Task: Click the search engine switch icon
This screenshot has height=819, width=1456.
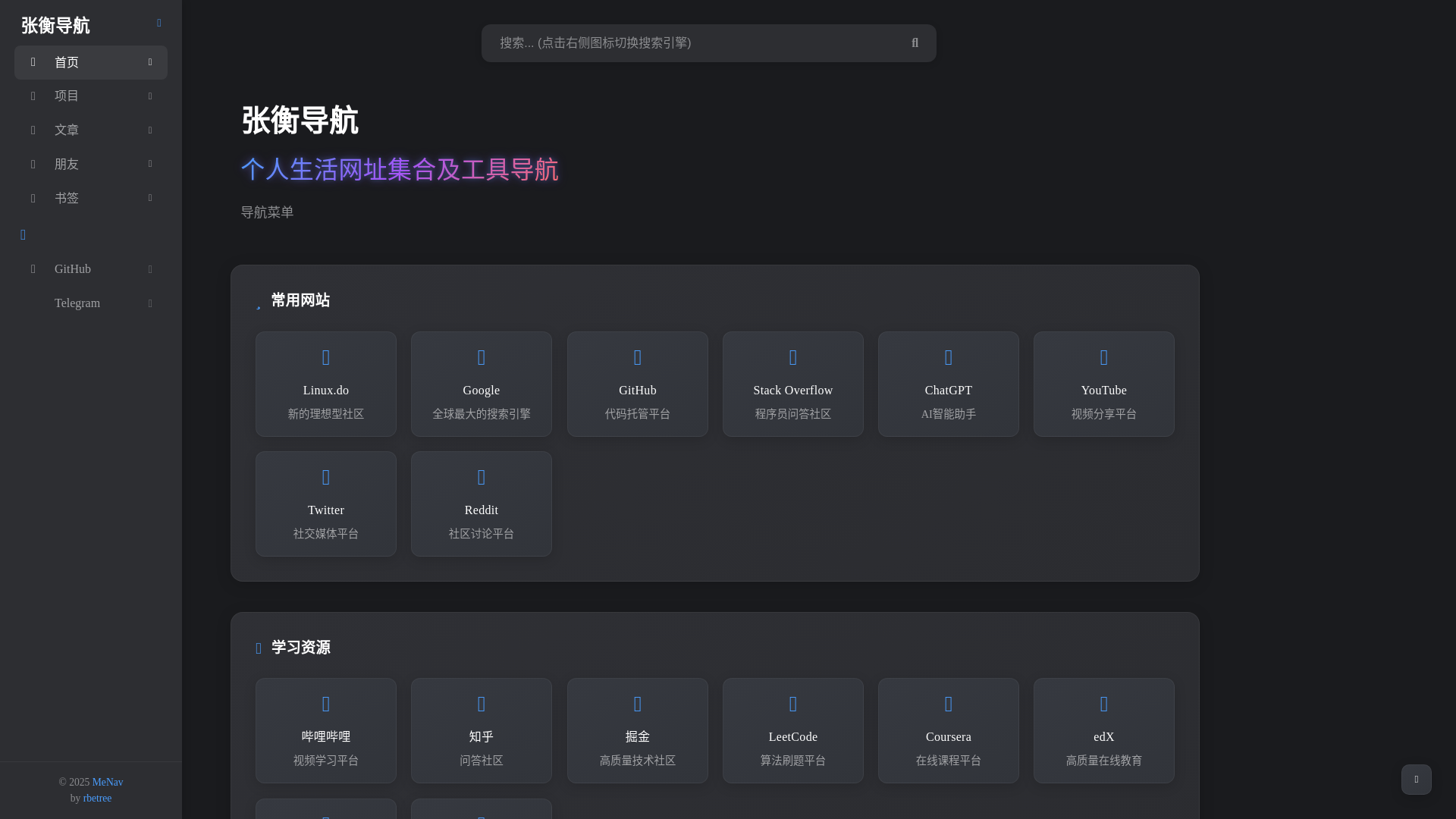Action: 915,43
